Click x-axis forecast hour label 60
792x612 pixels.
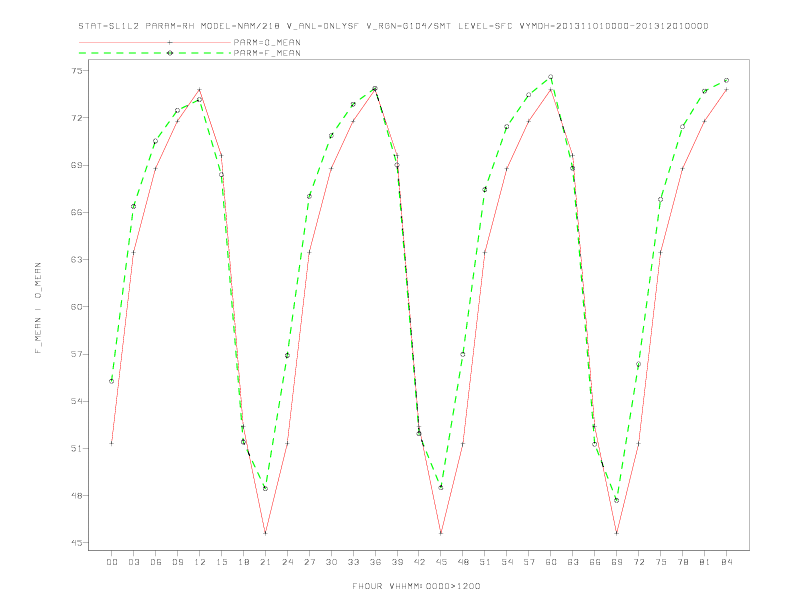point(551,562)
